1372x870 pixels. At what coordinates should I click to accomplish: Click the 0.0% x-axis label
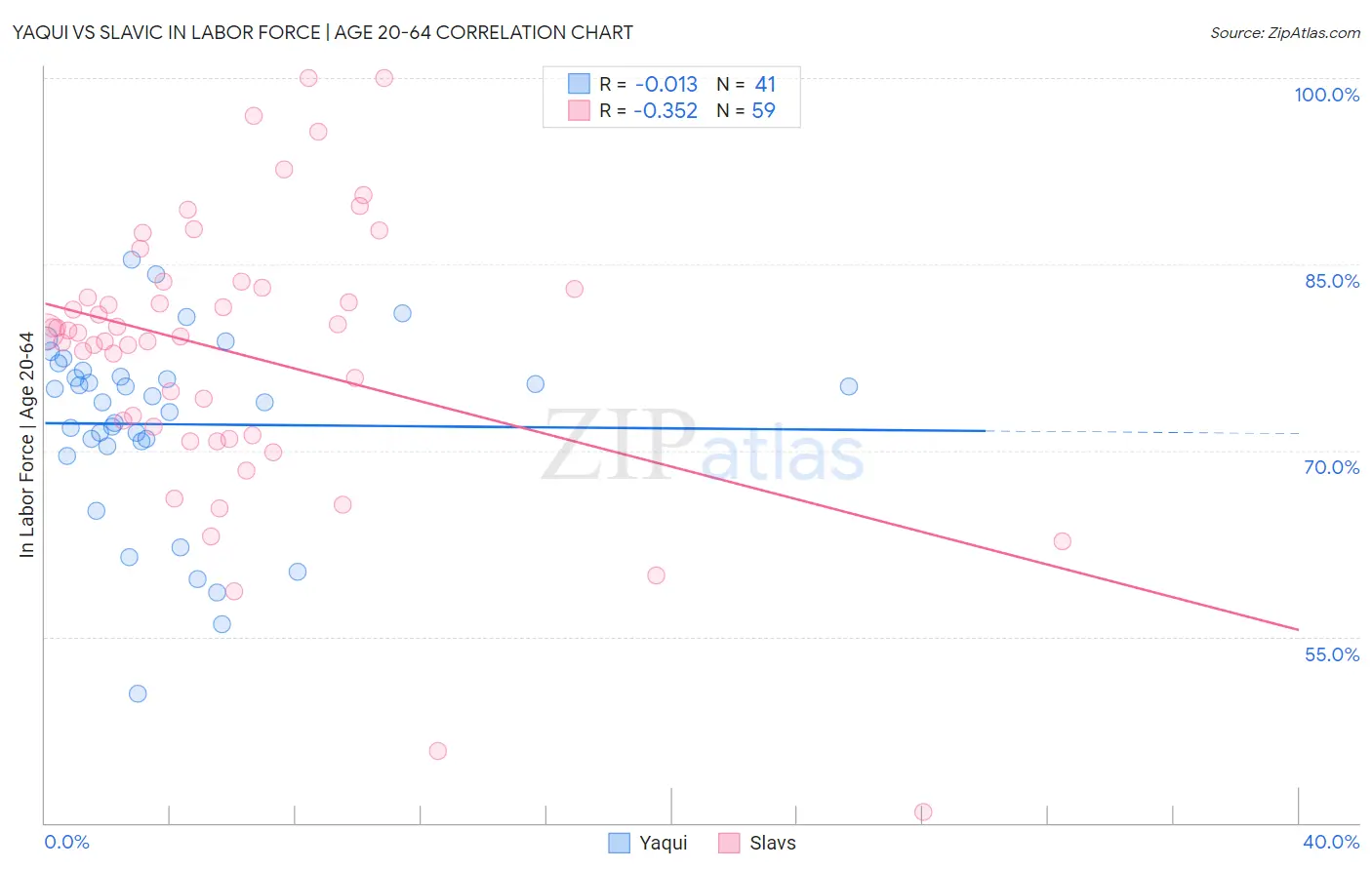[x=66, y=842]
